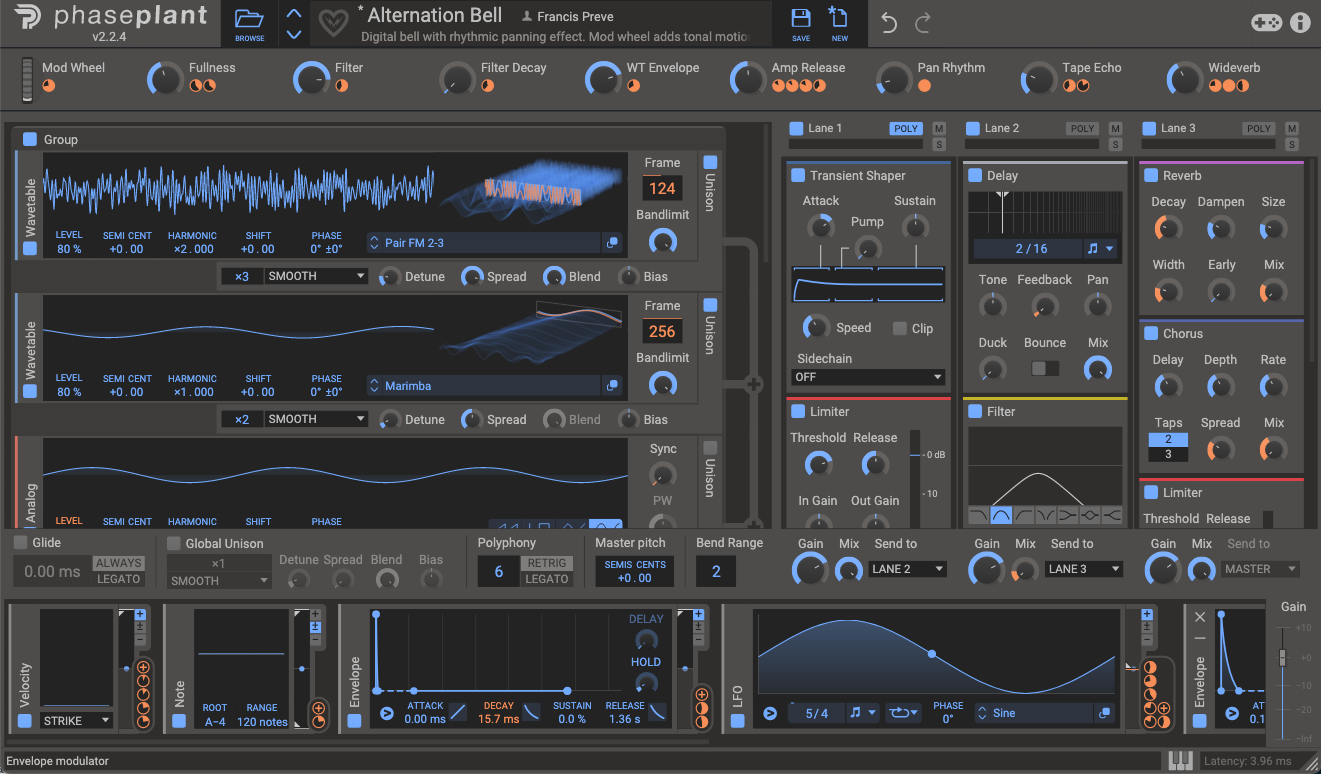Select the notch filter type icon
Image resolution: width=1321 pixels, height=774 pixels.
[x=1047, y=515]
